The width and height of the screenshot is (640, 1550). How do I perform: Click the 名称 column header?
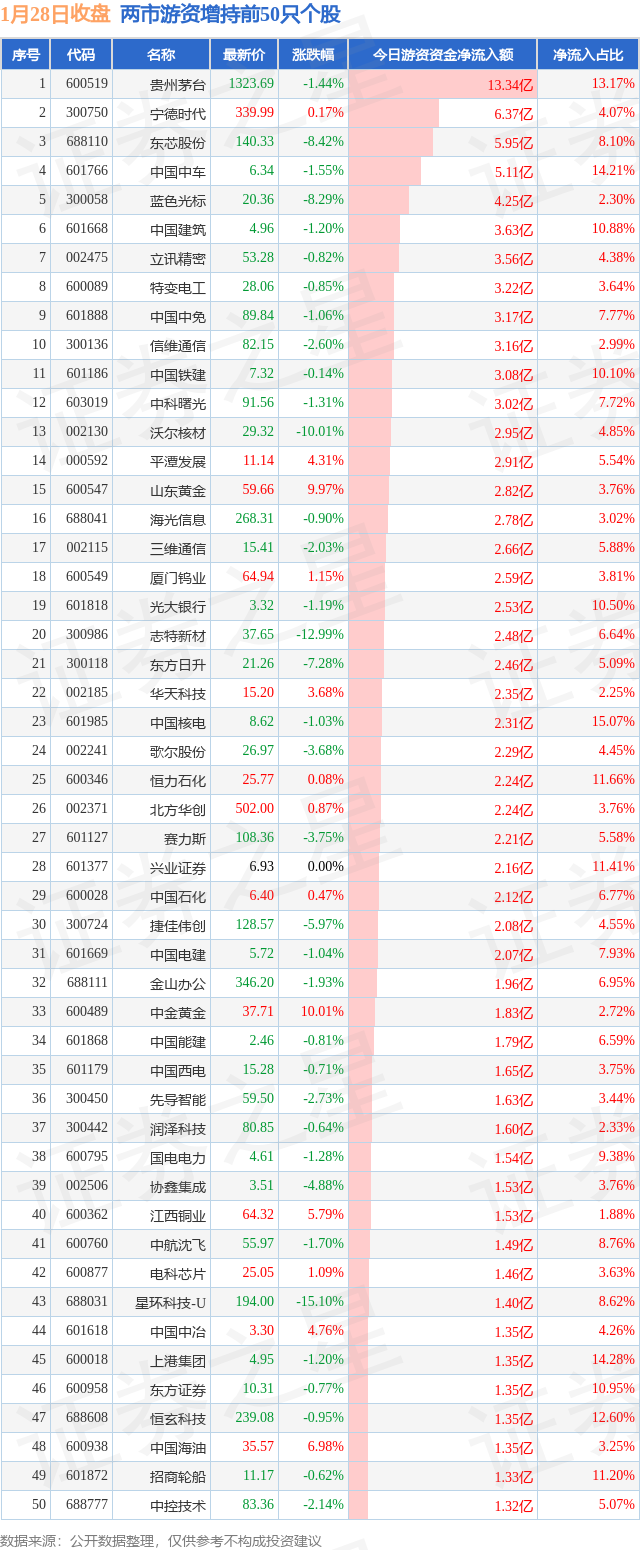160,55
